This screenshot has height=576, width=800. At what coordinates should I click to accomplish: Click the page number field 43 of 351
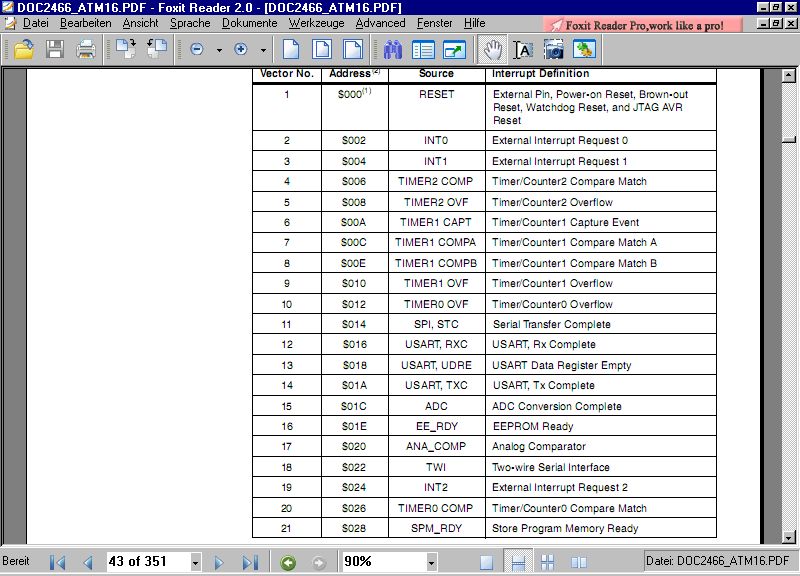tap(148, 562)
